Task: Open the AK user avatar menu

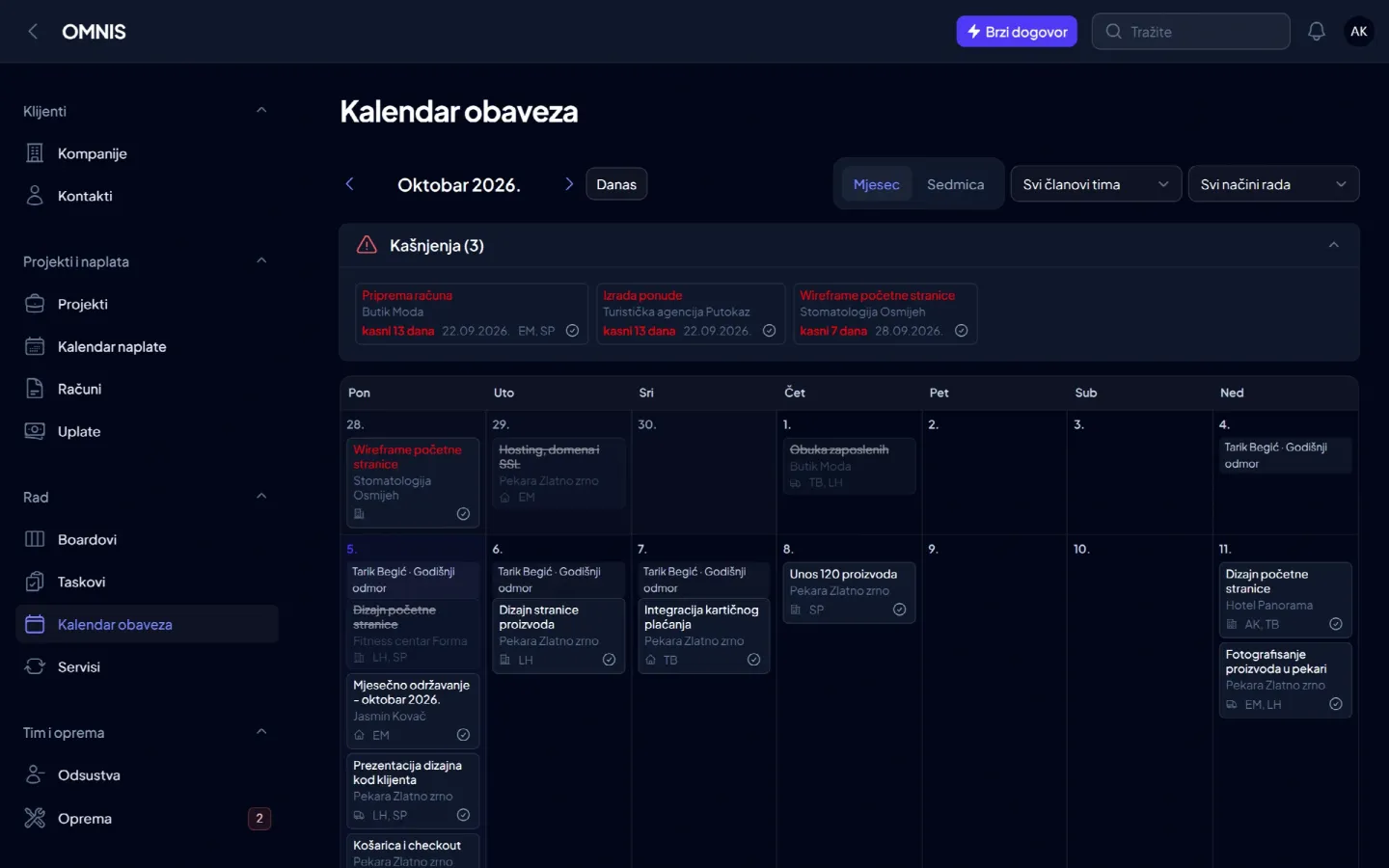Action: coord(1359,32)
